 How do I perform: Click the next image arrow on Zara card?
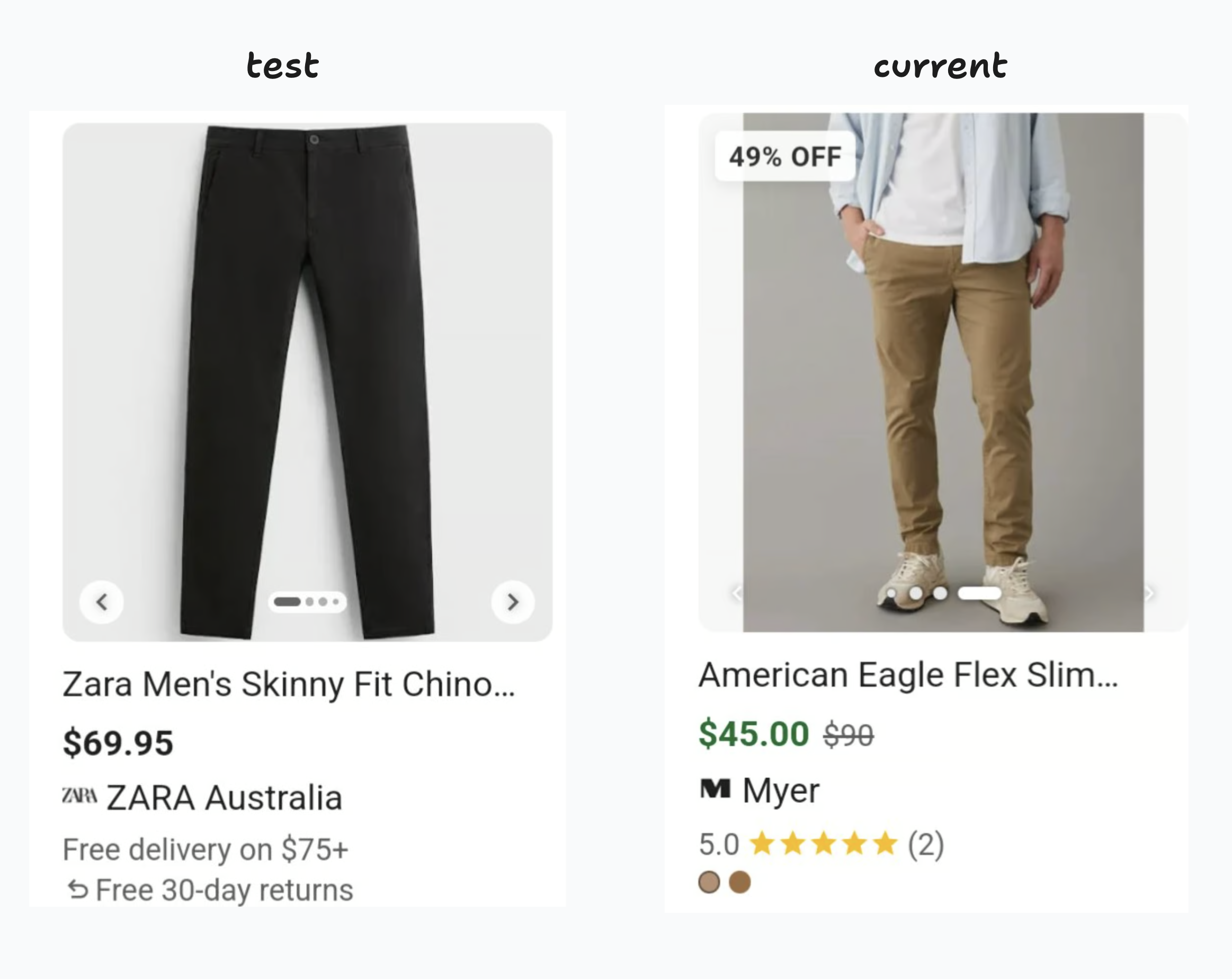(513, 602)
